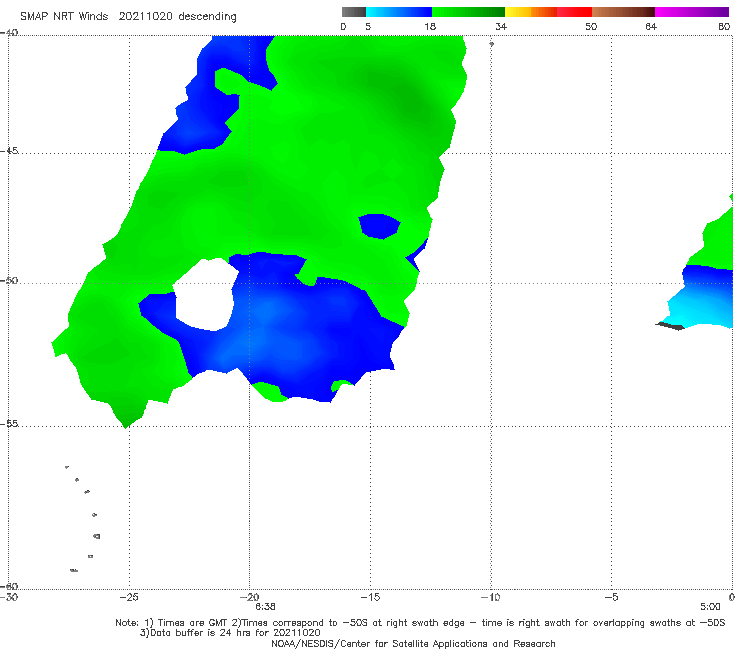Click the magenta-purple color bar segment
The image size is (740, 650).
(x=692, y=12)
